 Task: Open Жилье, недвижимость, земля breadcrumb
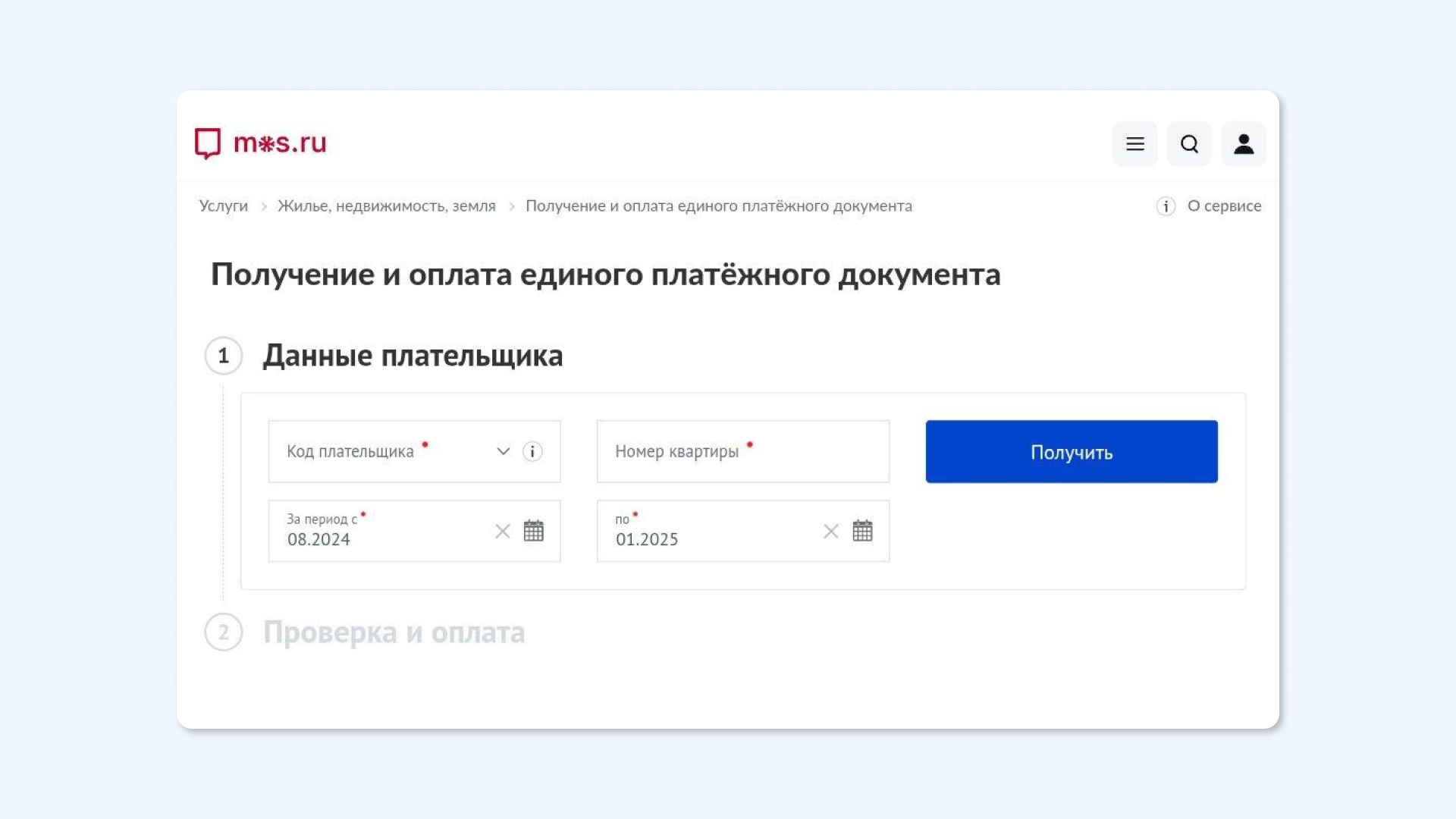[387, 206]
